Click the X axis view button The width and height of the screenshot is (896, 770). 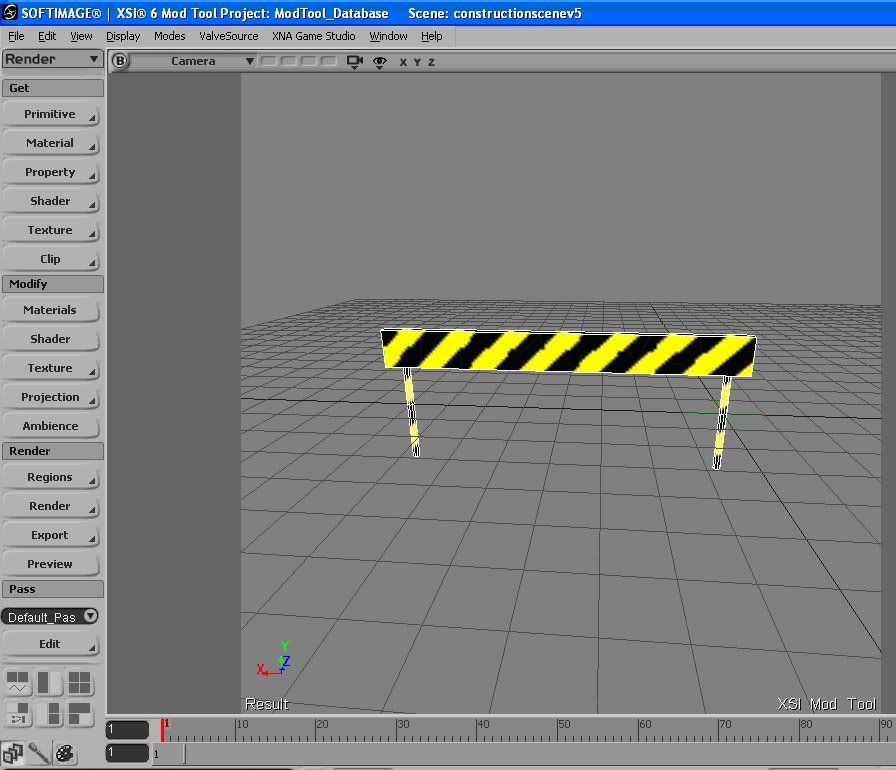pyautogui.click(x=403, y=62)
